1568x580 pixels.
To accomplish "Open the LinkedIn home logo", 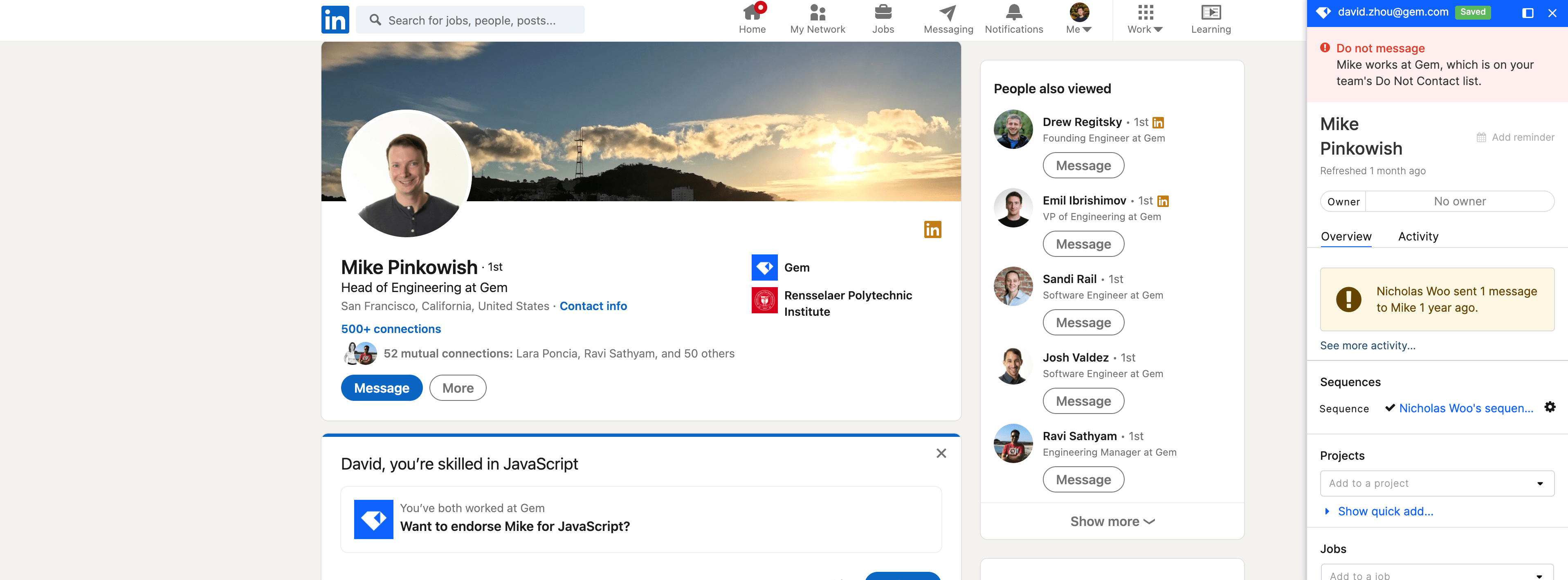I will click(335, 20).
